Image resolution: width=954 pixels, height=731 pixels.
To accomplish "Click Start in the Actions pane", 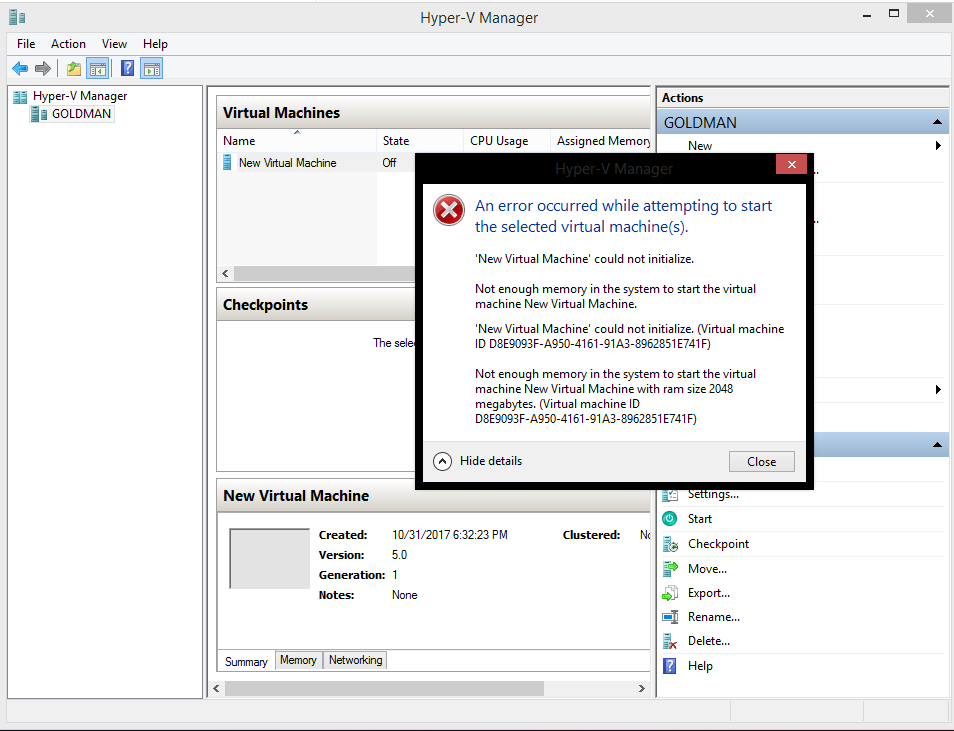I will click(700, 519).
